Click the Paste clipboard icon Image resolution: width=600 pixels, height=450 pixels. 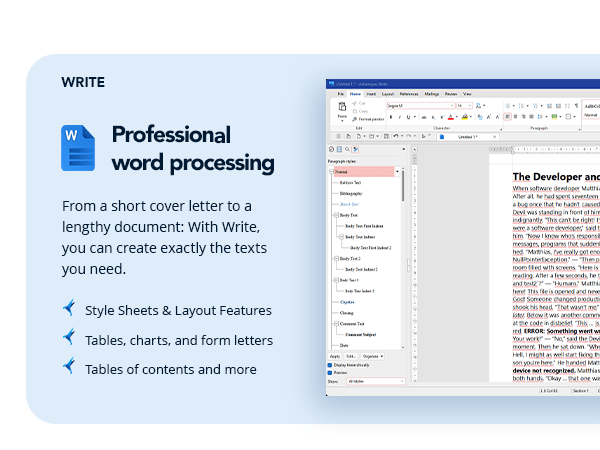pyautogui.click(x=342, y=107)
